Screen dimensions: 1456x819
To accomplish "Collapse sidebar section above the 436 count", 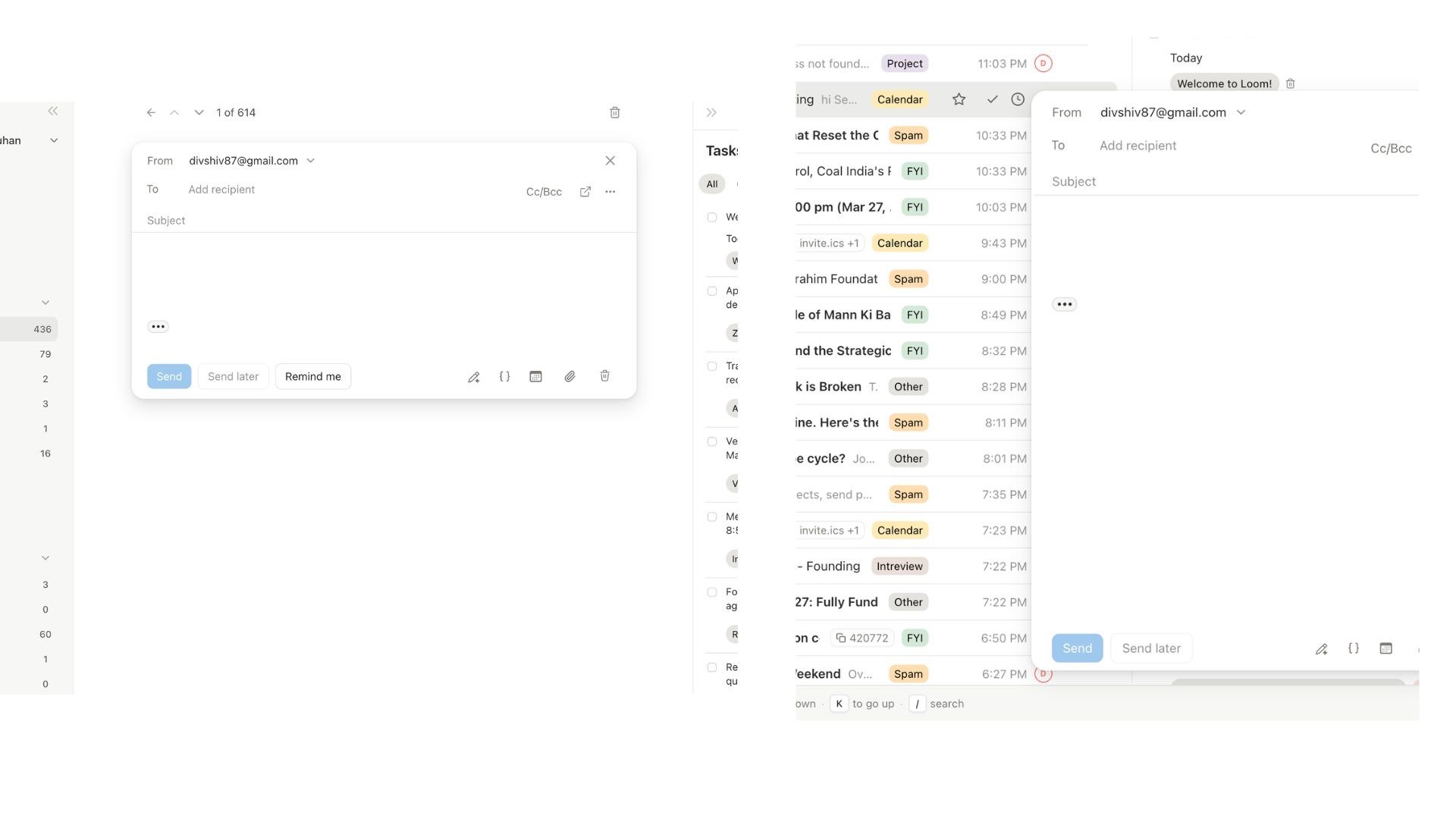I will coord(45,303).
